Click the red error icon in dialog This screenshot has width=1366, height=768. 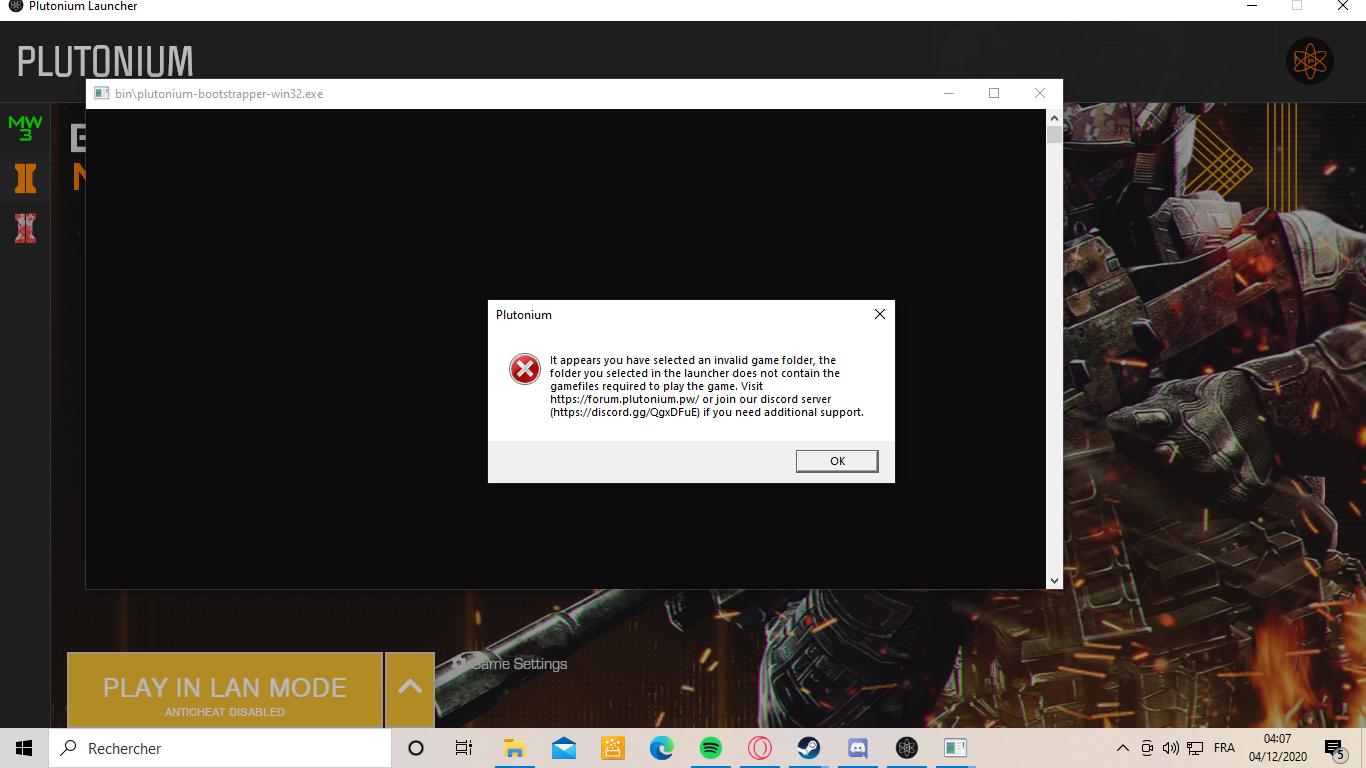pos(524,369)
